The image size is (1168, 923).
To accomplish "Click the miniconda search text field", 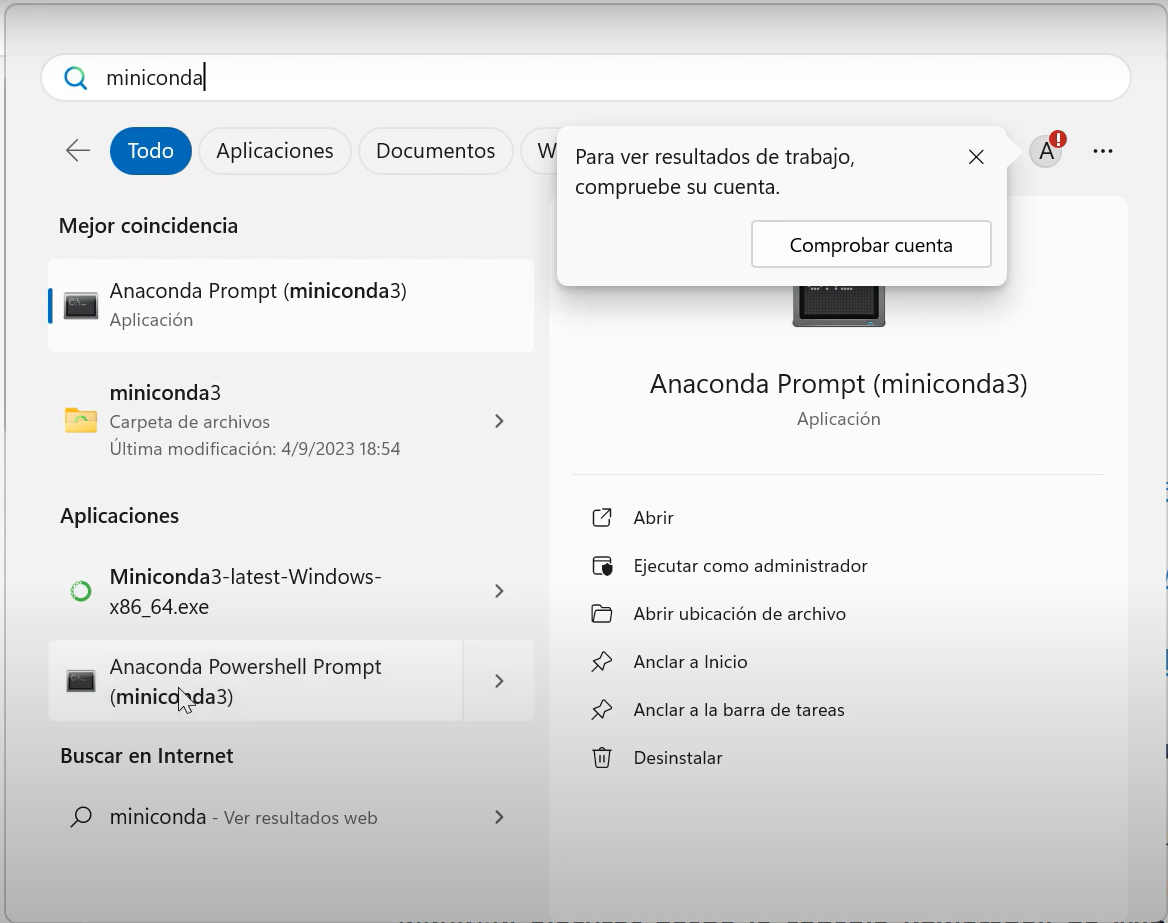I will (585, 77).
